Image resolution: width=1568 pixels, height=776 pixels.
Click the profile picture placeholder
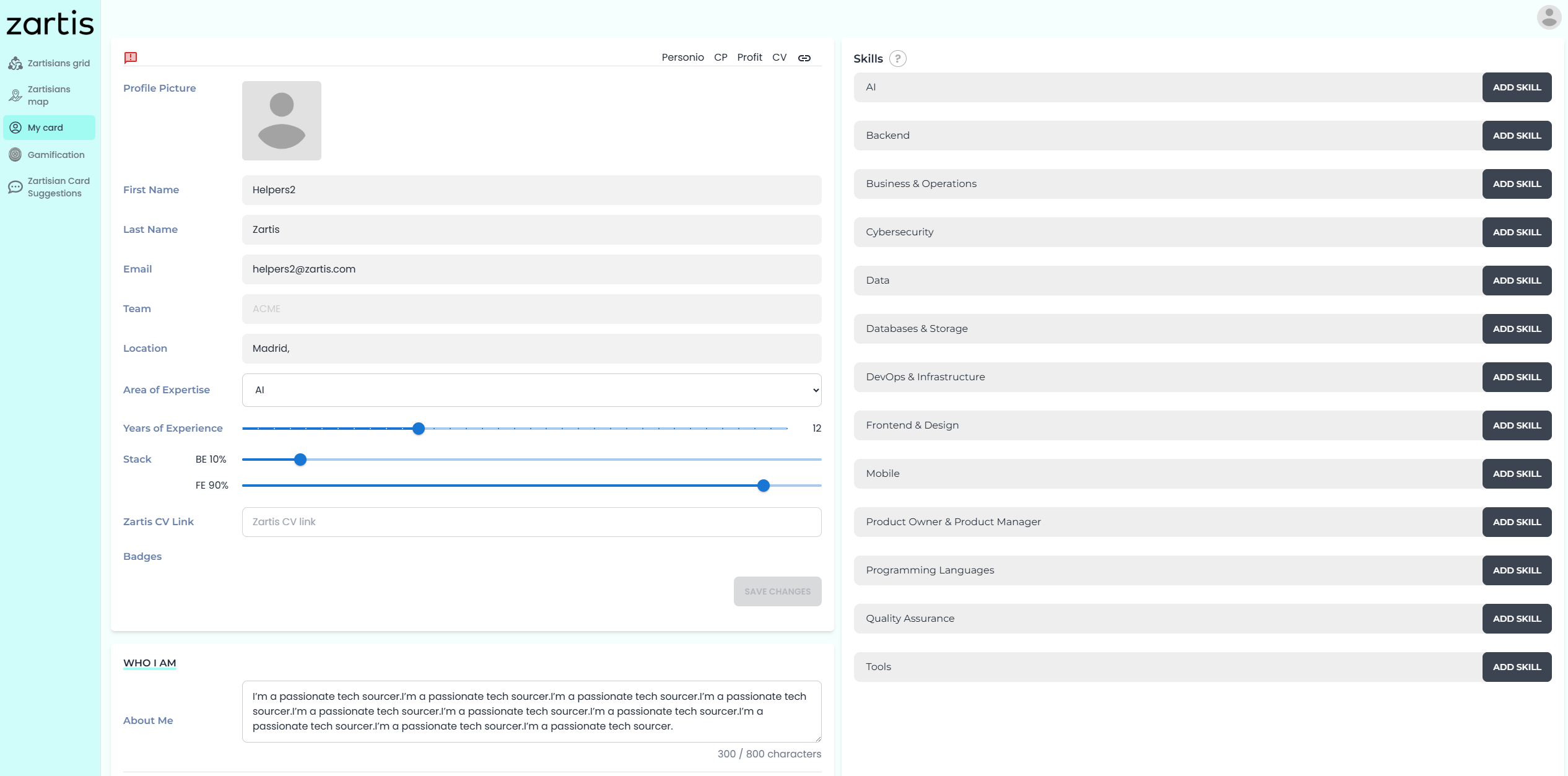point(282,121)
